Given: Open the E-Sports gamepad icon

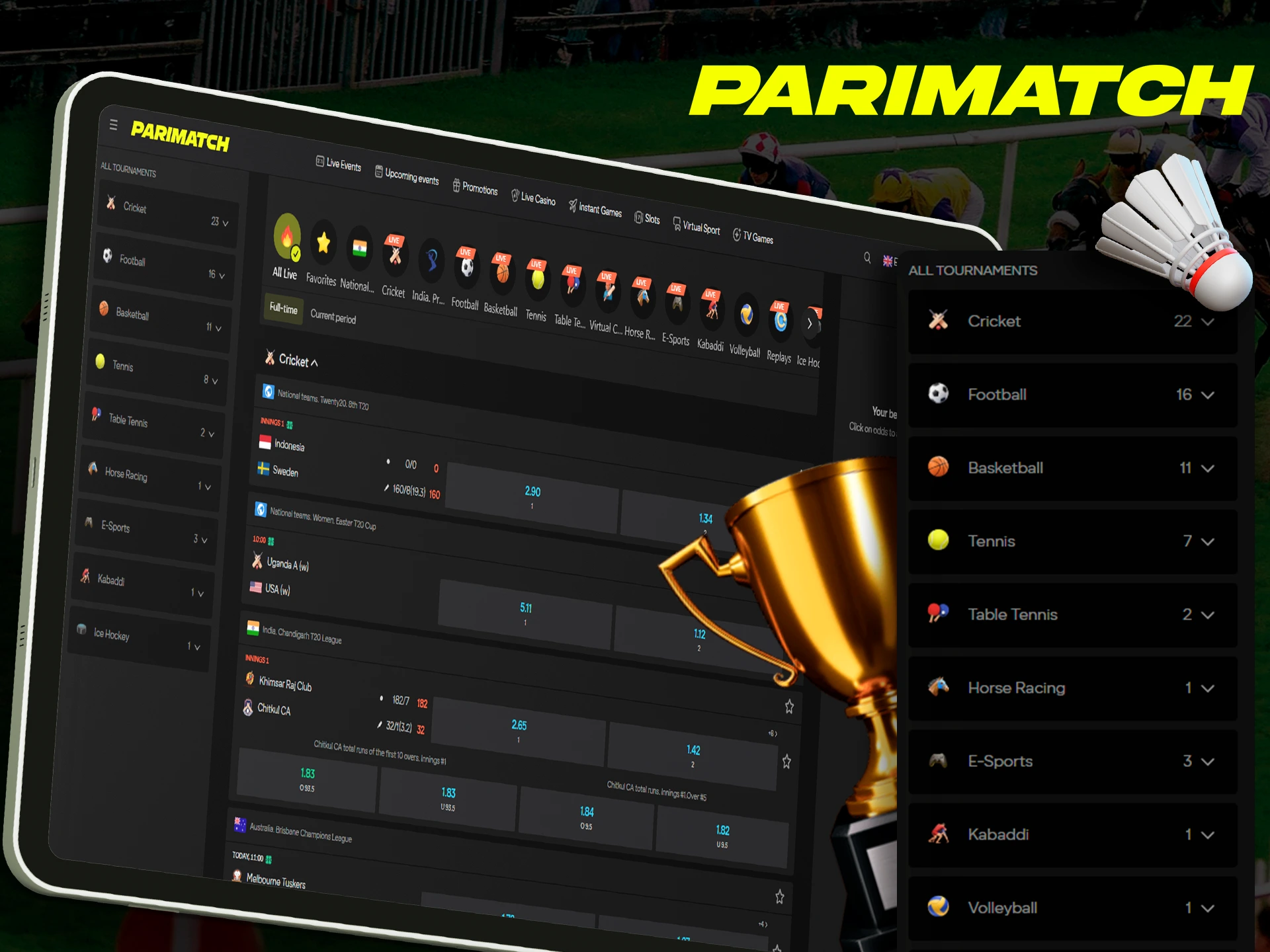Looking at the screenshot, I should tap(676, 305).
